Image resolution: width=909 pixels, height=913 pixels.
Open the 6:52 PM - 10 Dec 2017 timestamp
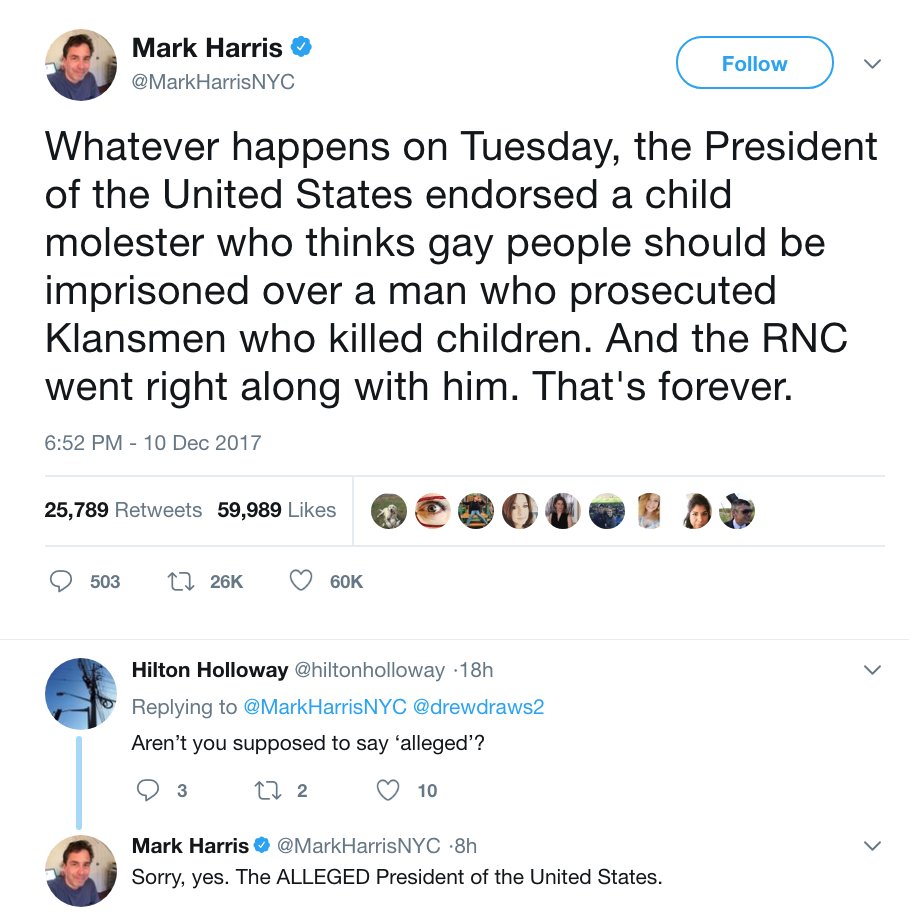point(152,442)
